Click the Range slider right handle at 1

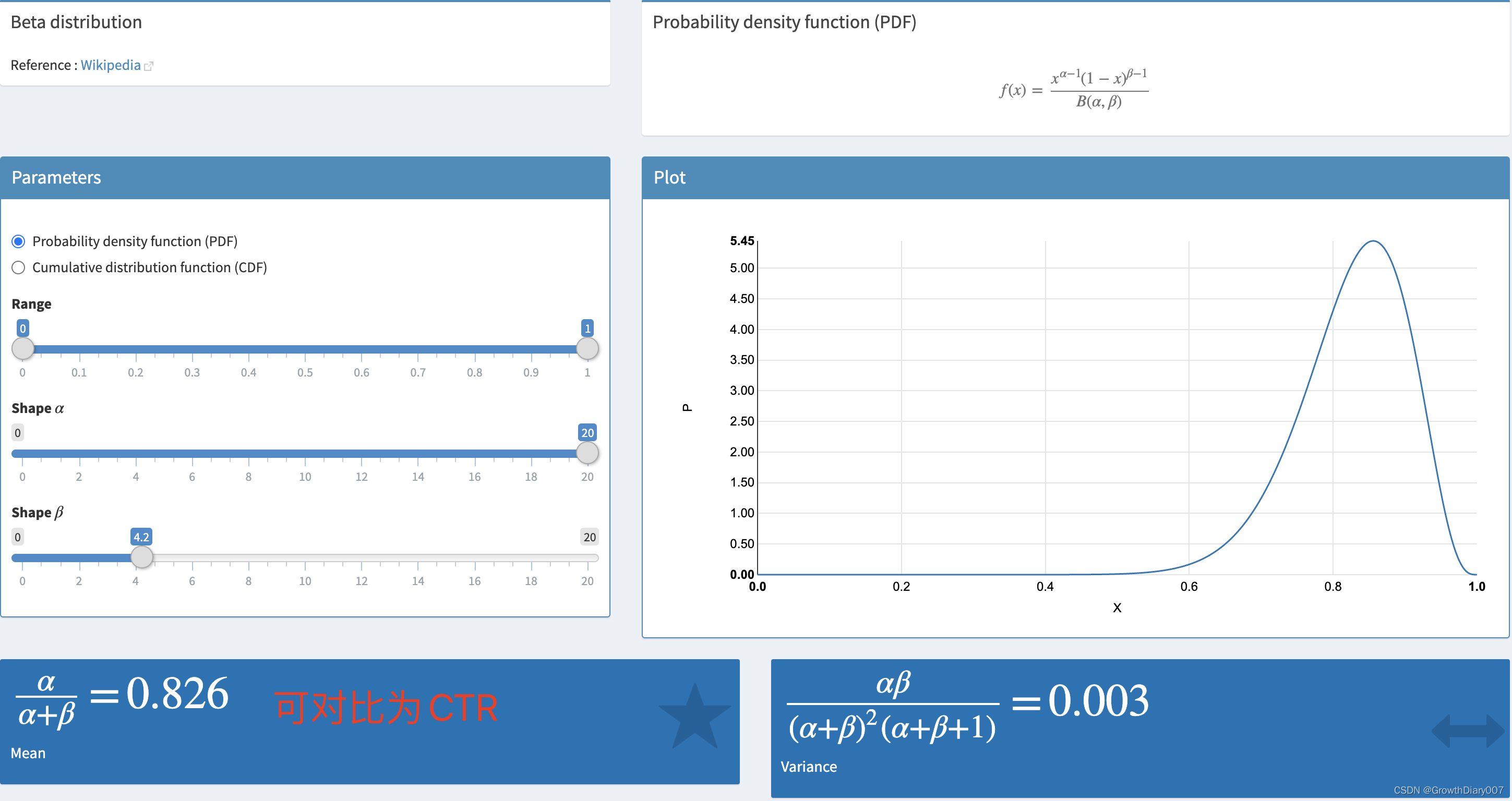point(587,348)
